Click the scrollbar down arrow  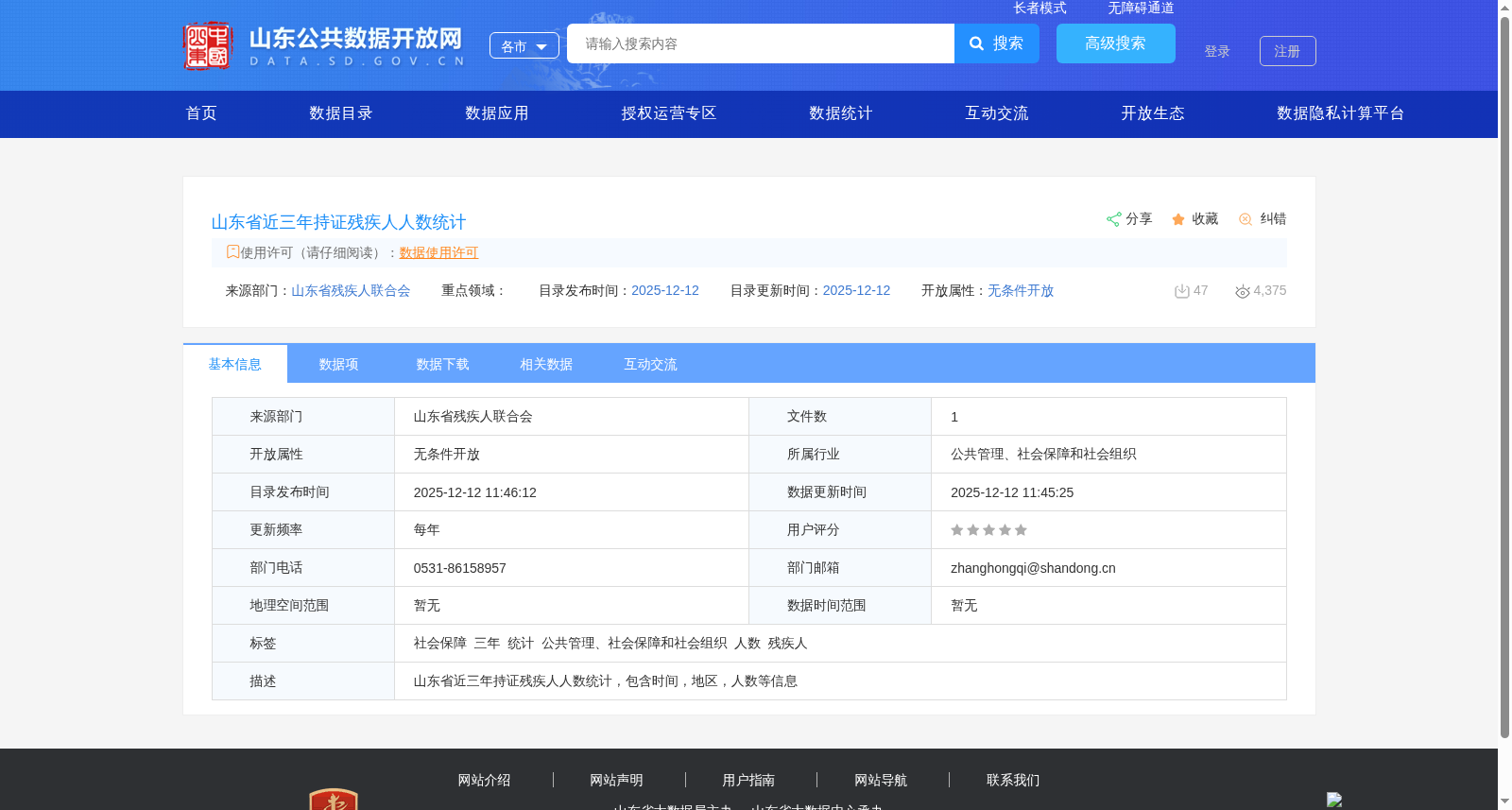pyautogui.click(x=1504, y=801)
